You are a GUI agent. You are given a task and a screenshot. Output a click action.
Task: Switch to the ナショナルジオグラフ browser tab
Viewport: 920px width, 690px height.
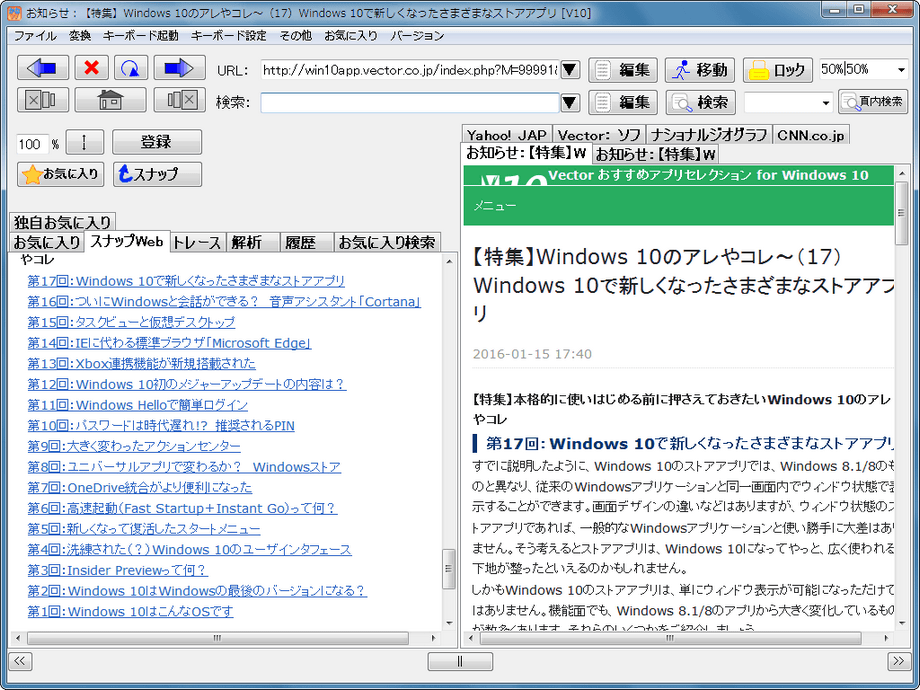click(709, 135)
